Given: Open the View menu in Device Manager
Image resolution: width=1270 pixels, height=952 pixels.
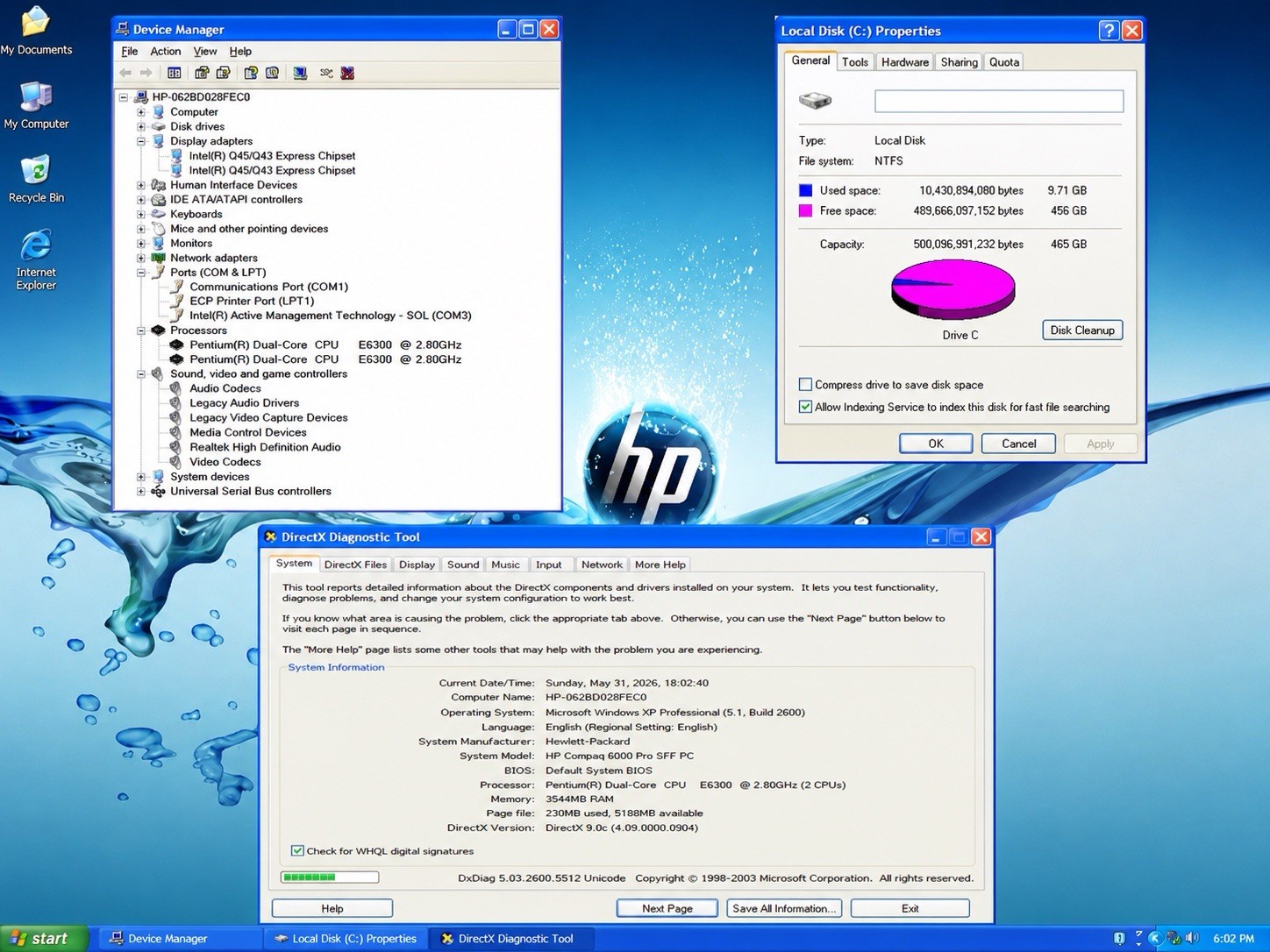Looking at the screenshot, I should pos(205,52).
